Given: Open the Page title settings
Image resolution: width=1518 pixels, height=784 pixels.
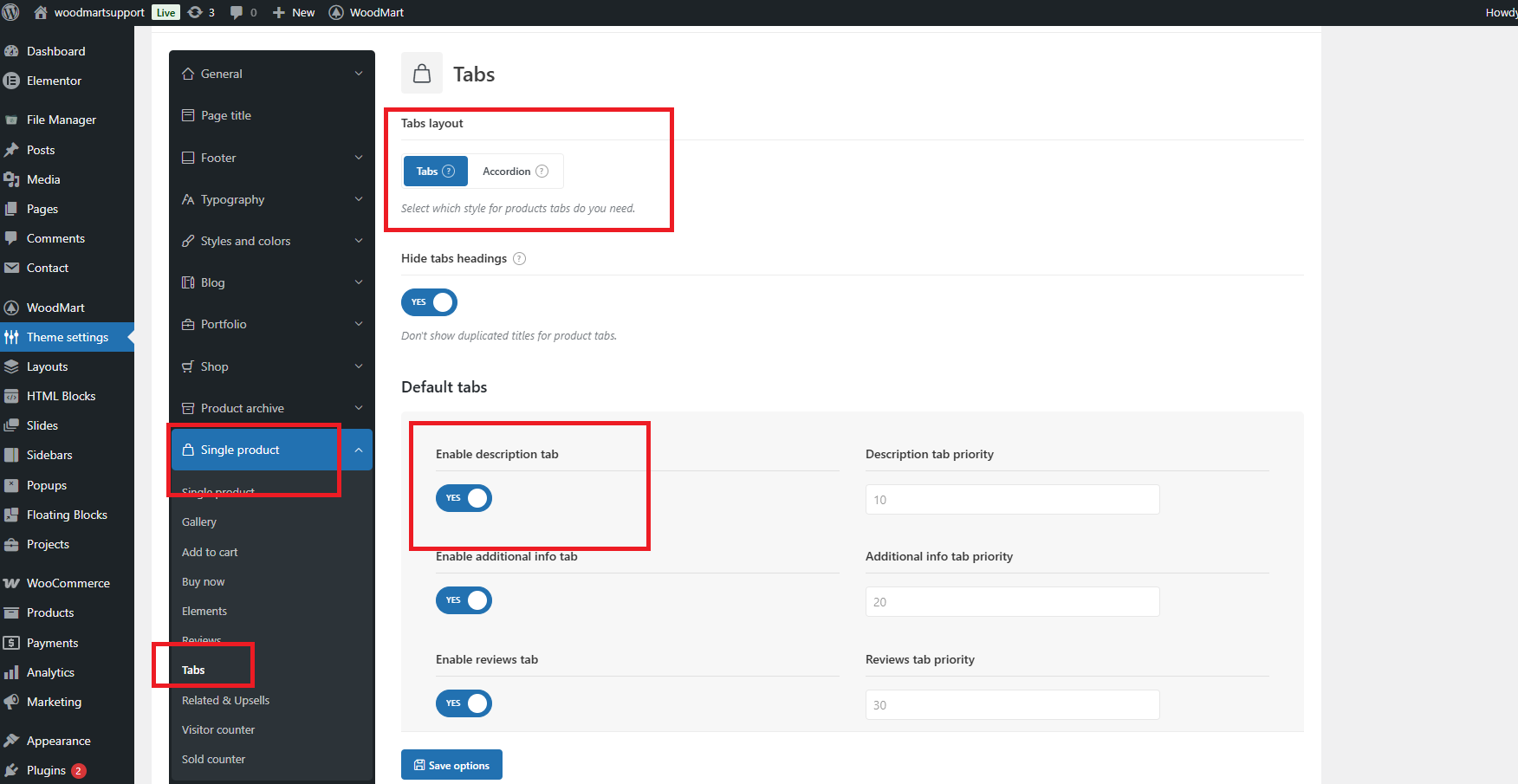Looking at the screenshot, I should pyautogui.click(x=272, y=115).
